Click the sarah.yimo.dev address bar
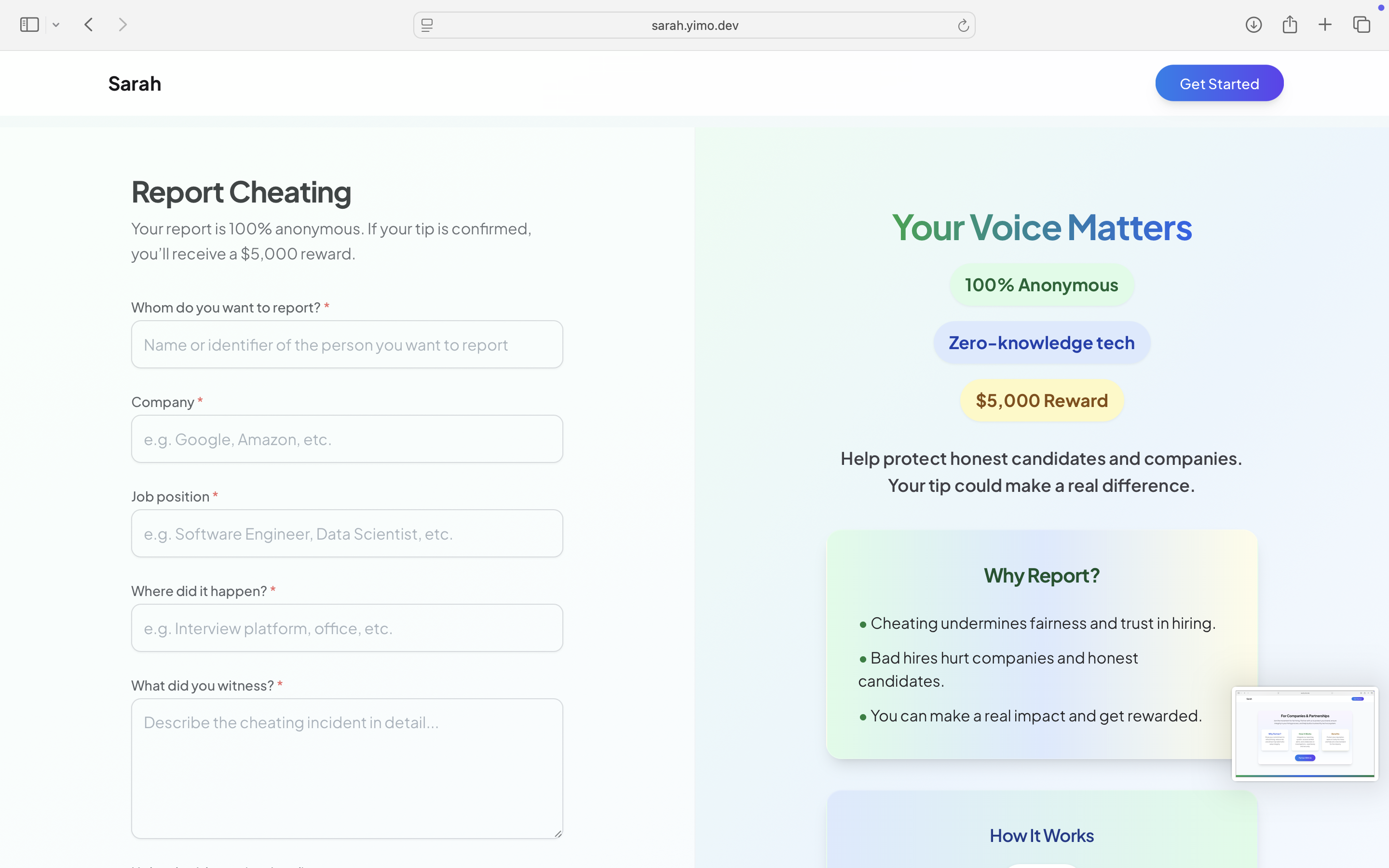1389x868 pixels. pyautogui.click(x=694, y=25)
